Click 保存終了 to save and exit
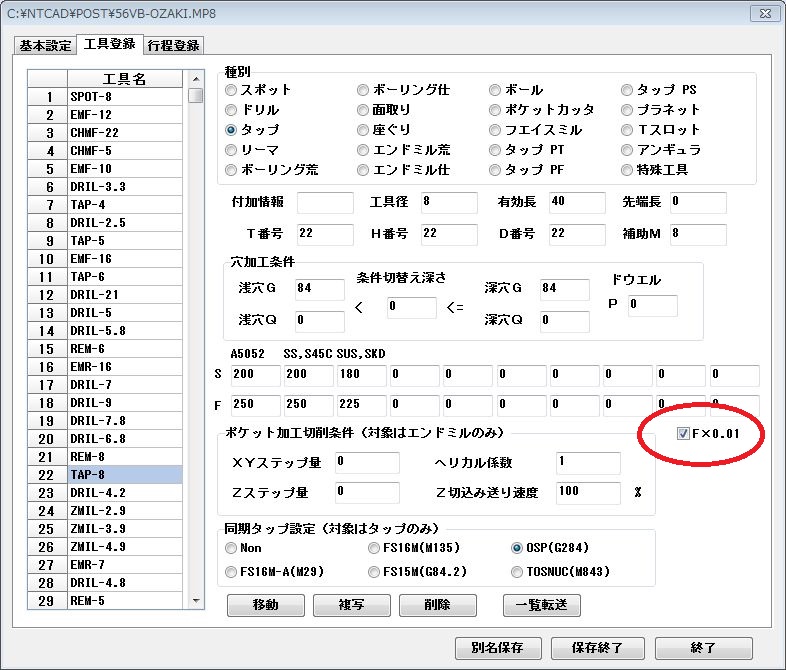The height and width of the screenshot is (670, 786). pos(598,648)
